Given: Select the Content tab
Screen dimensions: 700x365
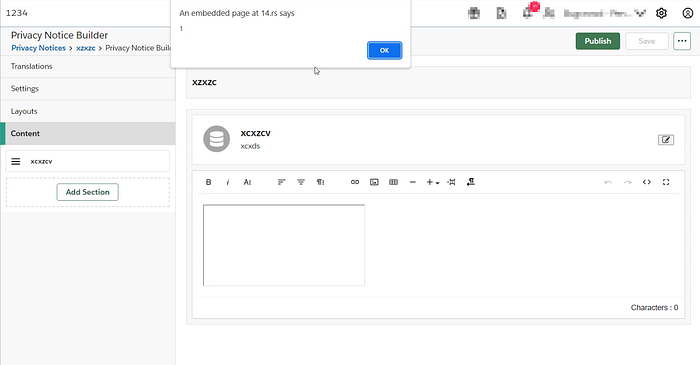Looking at the screenshot, I should click(x=88, y=133).
